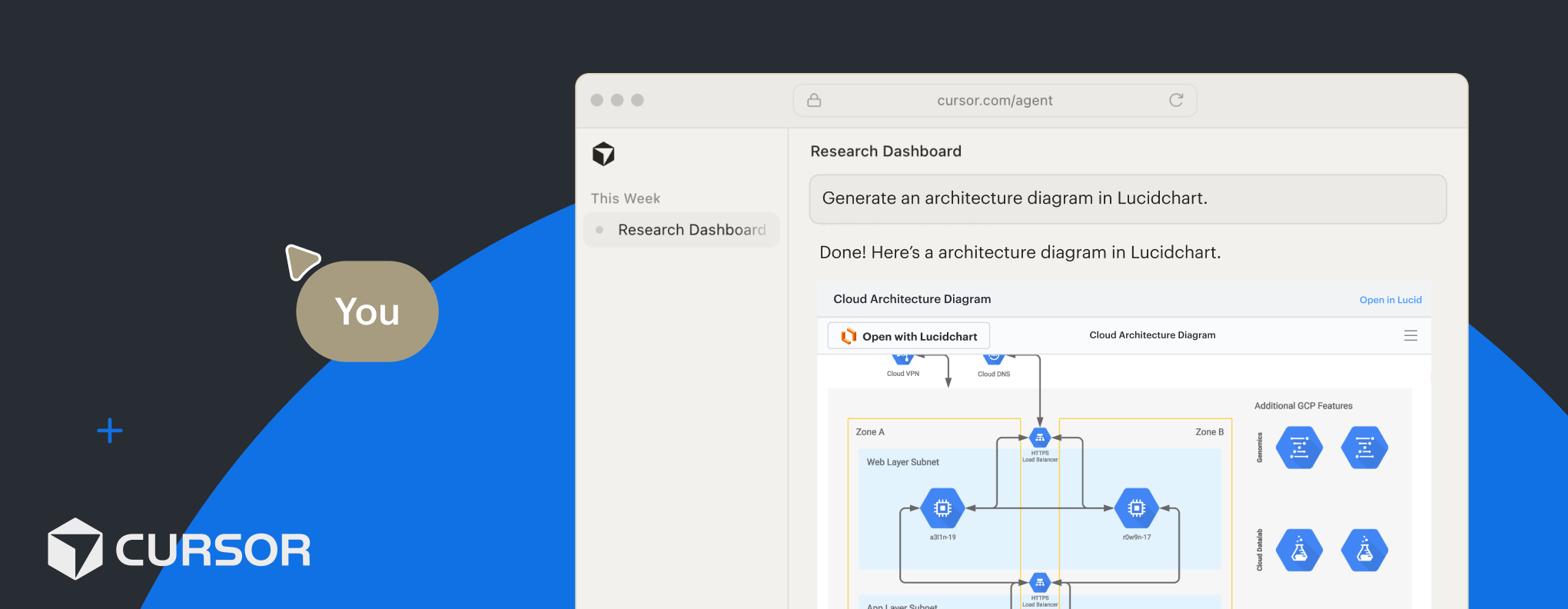1568x609 pixels.
Task: Click the 'You' cursor label bubble
Action: (367, 311)
